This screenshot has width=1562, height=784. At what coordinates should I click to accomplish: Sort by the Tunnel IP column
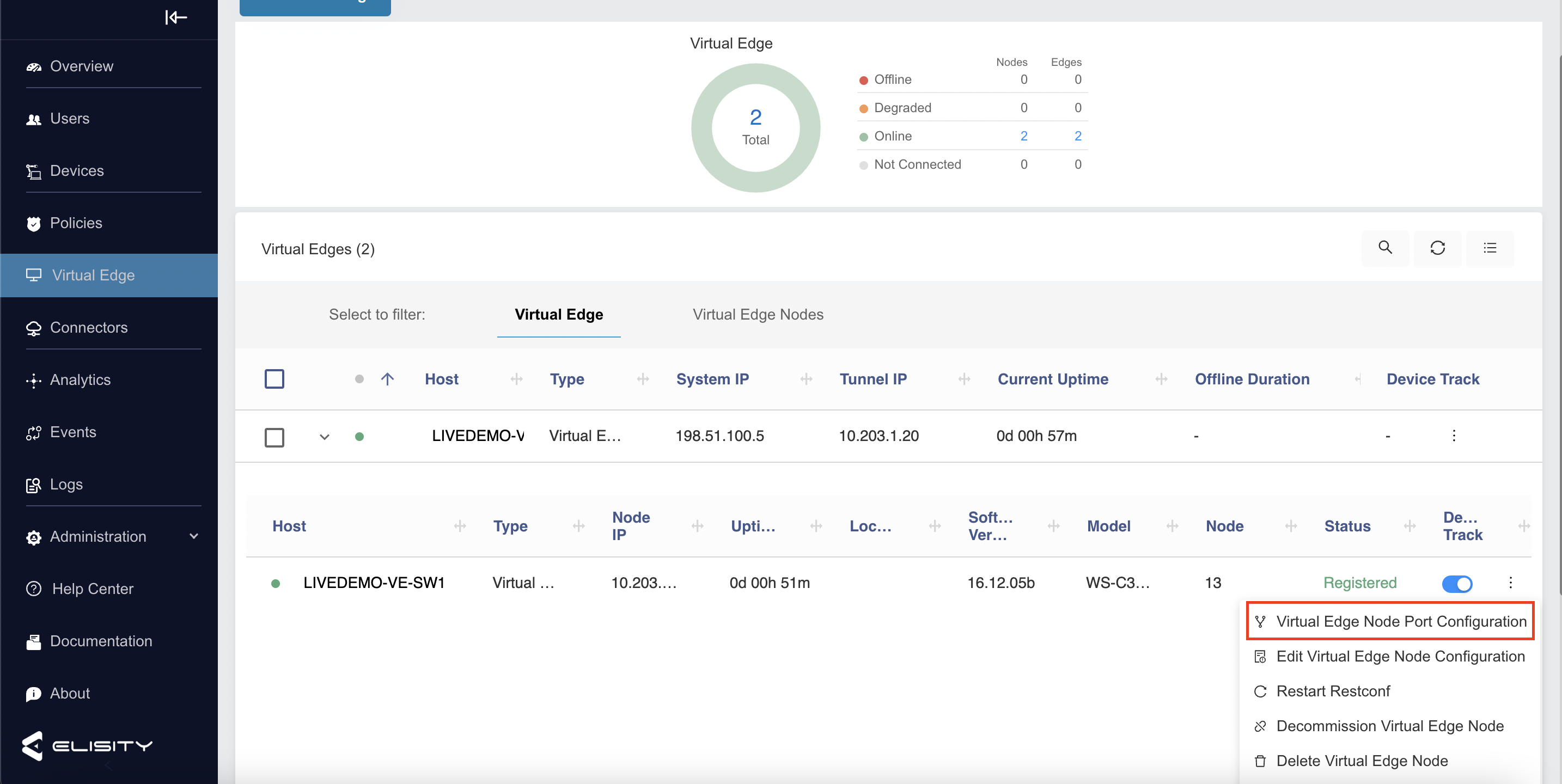(873, 379)
